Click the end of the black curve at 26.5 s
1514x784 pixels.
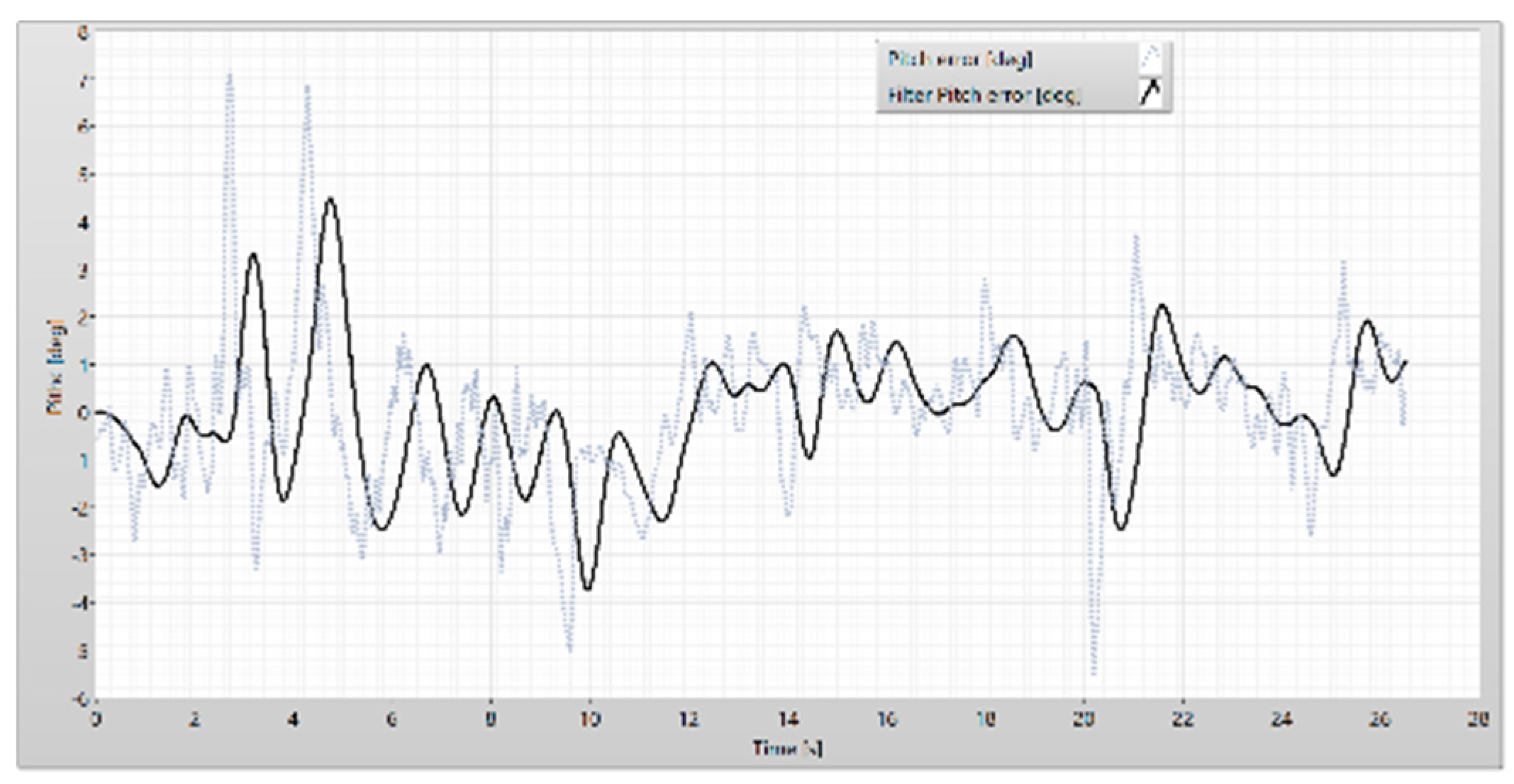1405,362
